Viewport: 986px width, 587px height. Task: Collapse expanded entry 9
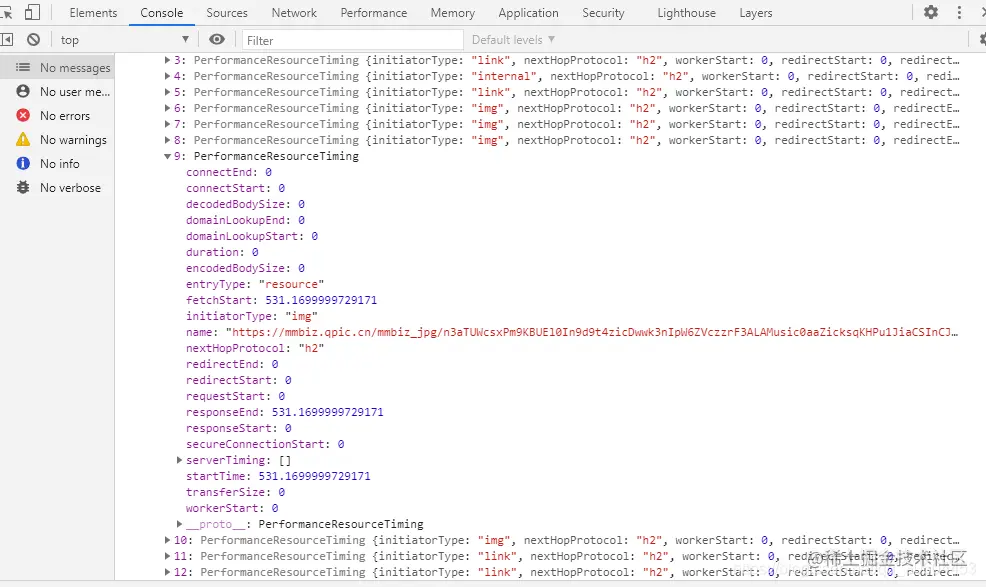(x=167, y=156)
